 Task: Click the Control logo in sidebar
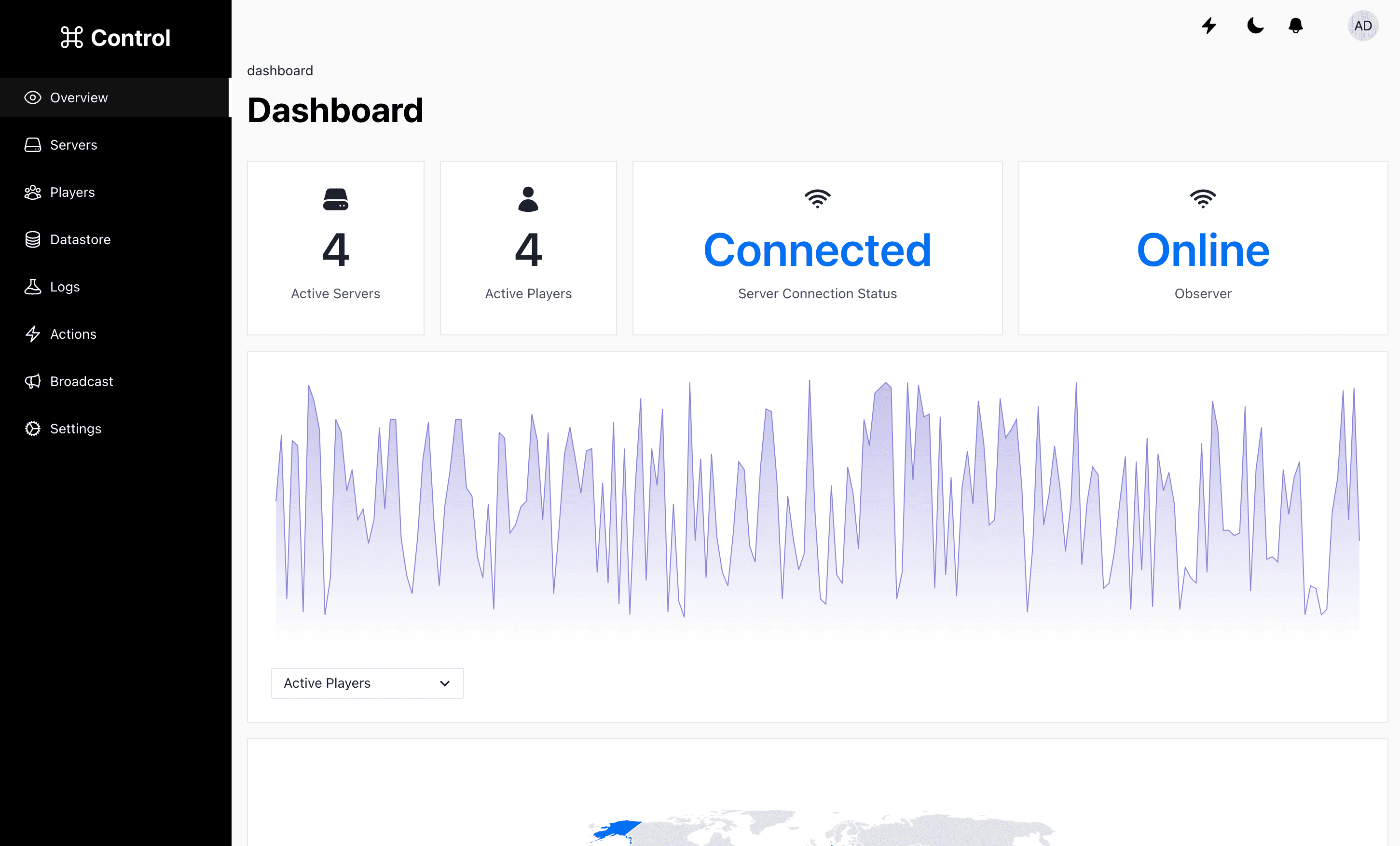(115, 38)
